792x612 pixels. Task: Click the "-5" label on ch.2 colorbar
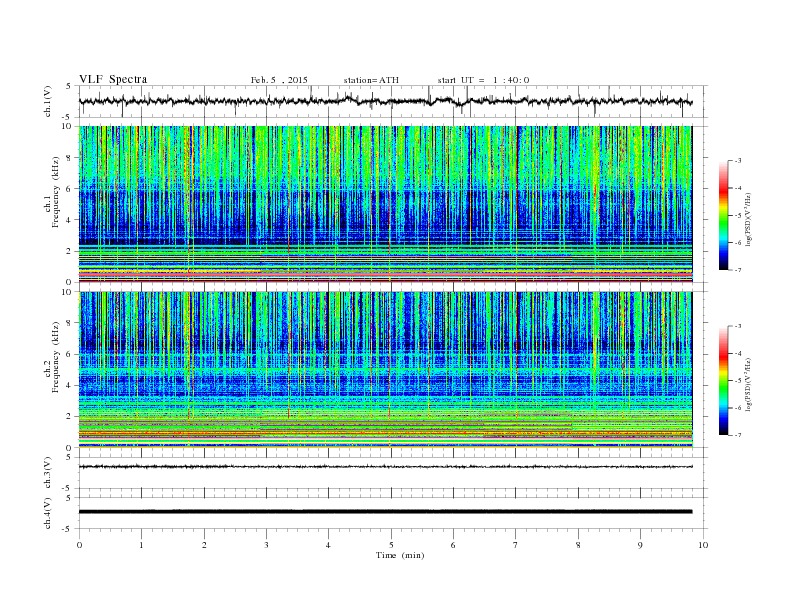[737, 381]
